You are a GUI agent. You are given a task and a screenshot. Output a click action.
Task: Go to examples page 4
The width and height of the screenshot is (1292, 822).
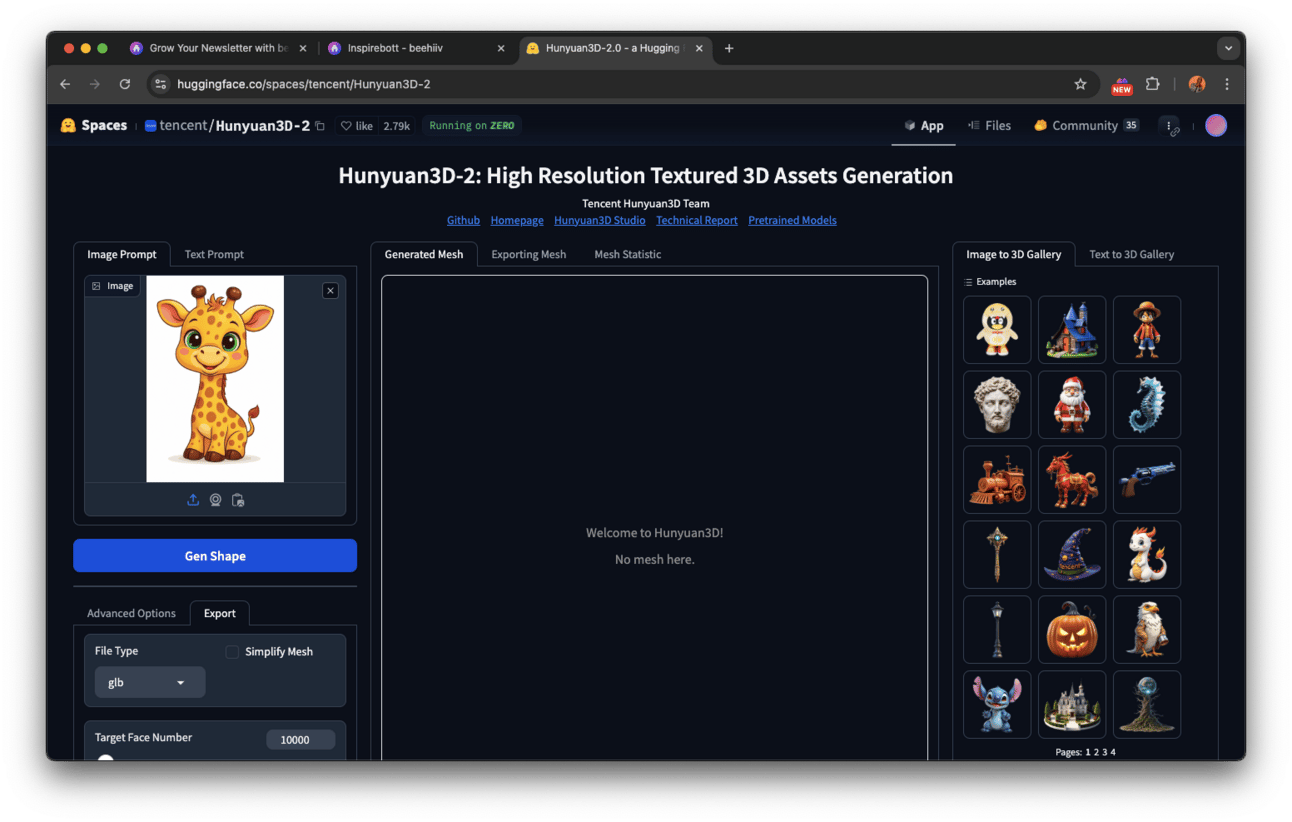point(1113,752)
